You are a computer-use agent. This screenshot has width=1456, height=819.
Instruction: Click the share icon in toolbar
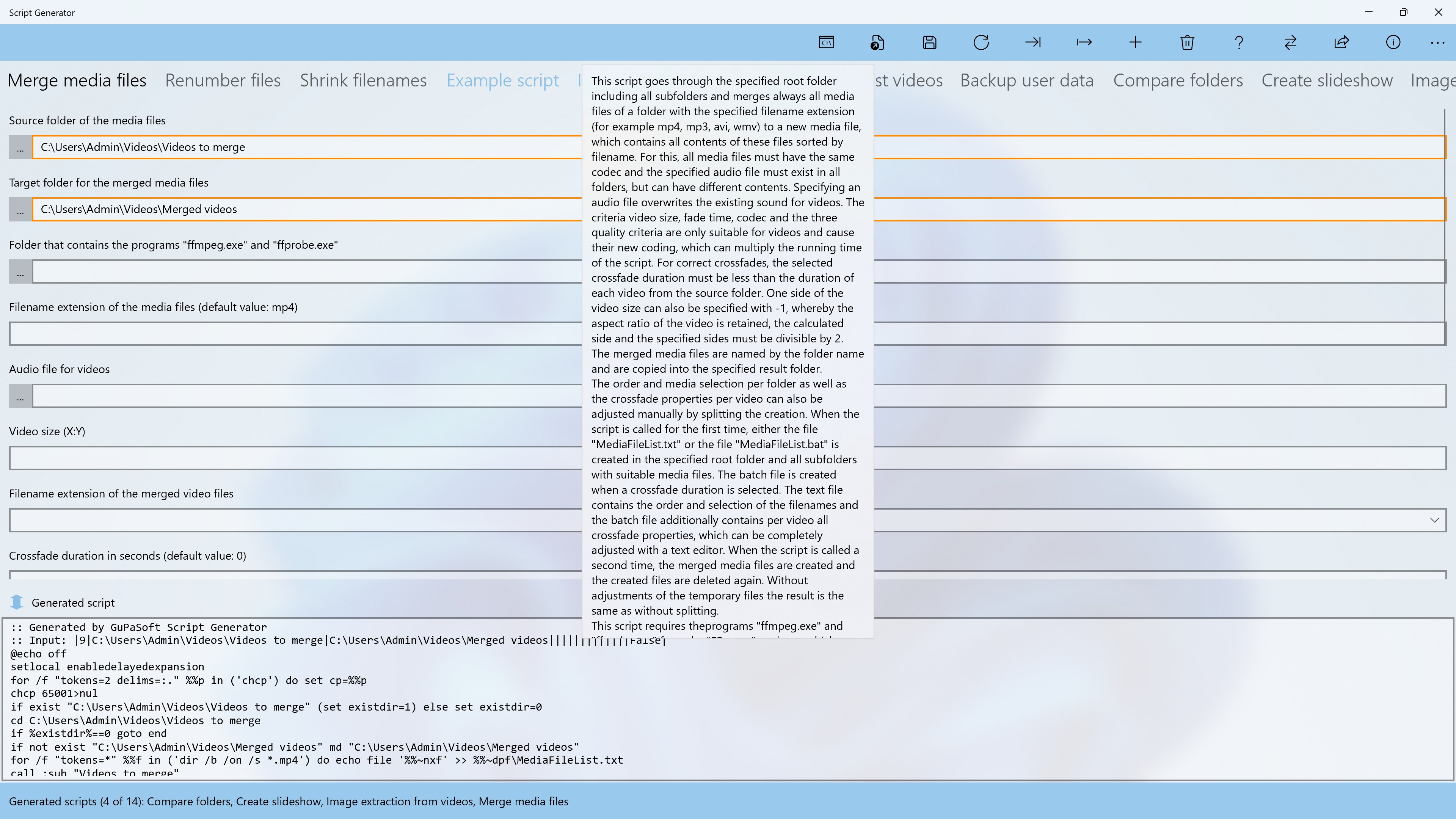pyautogui.click(x=1342, y=42)
